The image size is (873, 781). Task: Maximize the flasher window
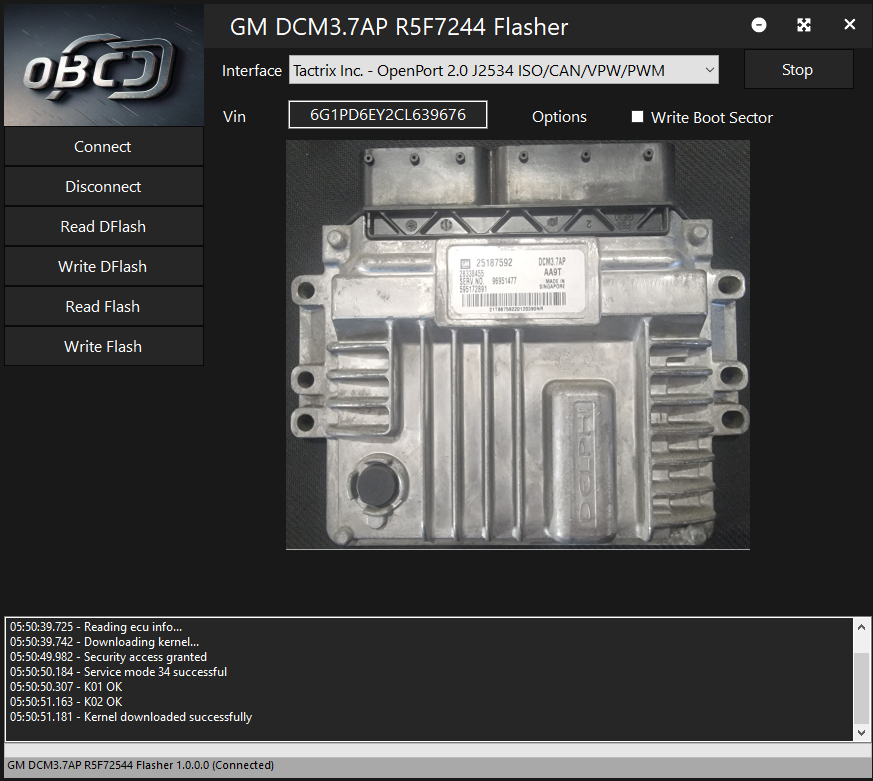tap(804, 25)
